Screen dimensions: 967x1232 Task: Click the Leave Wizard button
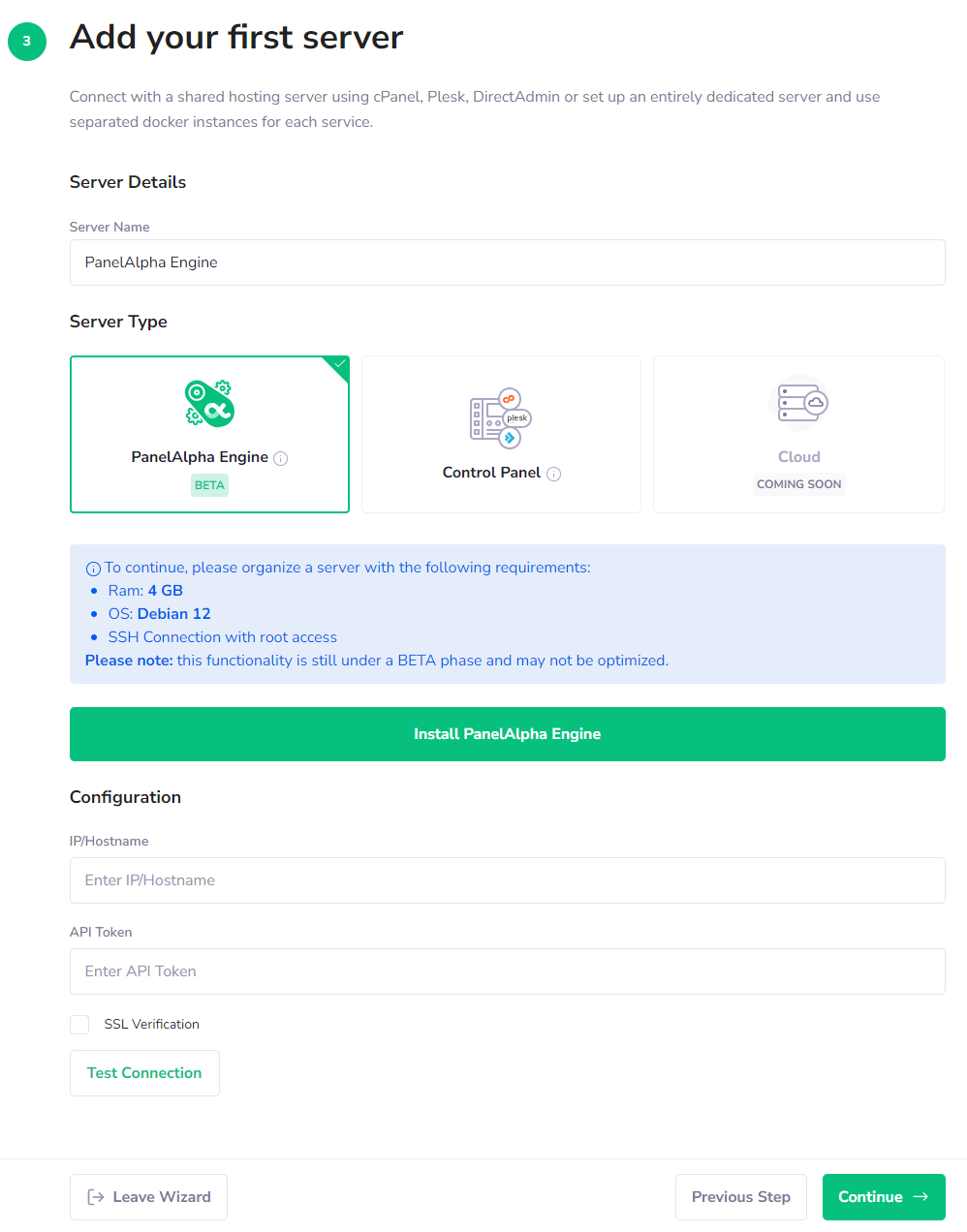click(x=148, y=1197)
